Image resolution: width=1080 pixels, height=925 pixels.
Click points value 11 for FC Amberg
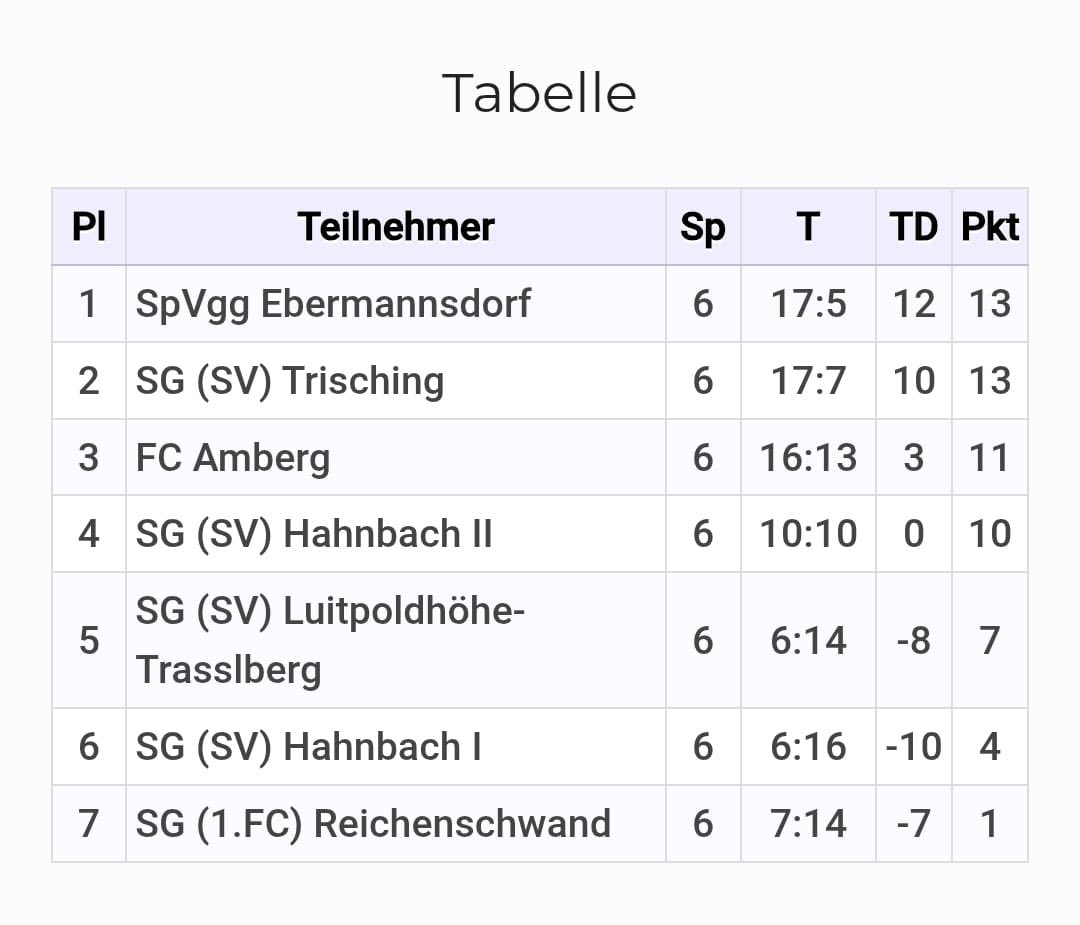[x=990, y=458]
